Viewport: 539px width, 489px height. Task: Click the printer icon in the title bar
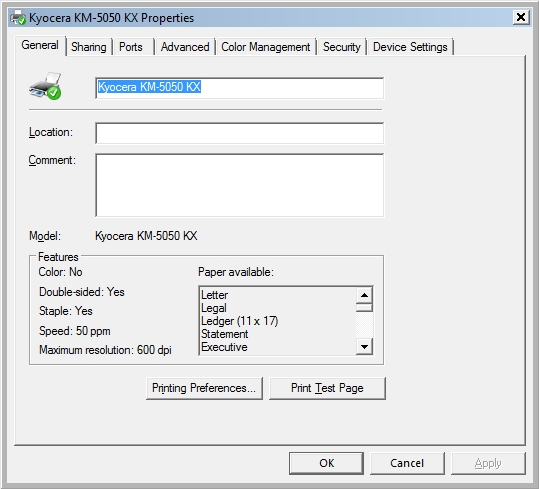18,18
